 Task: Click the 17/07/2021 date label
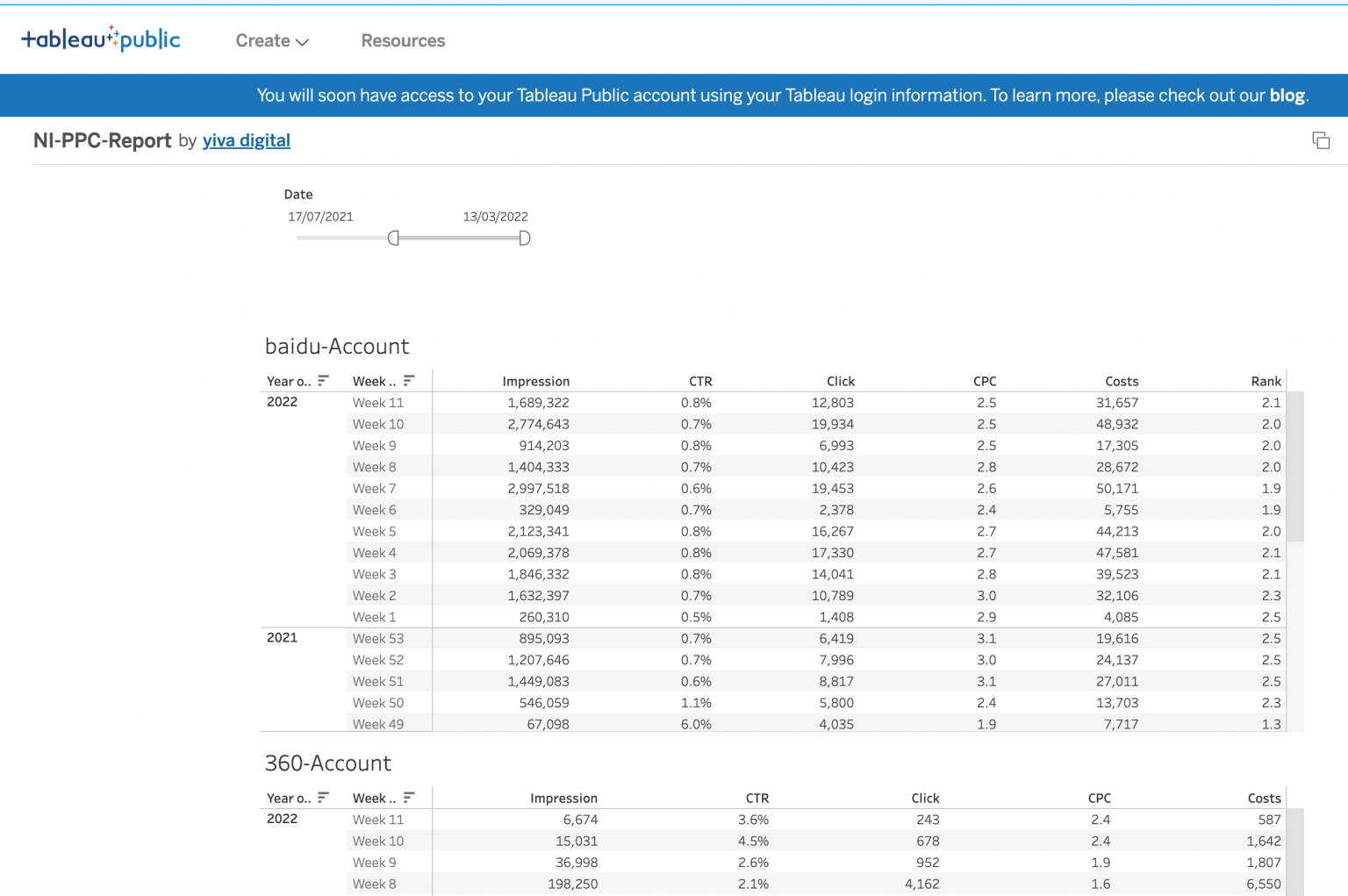point(321,217)
